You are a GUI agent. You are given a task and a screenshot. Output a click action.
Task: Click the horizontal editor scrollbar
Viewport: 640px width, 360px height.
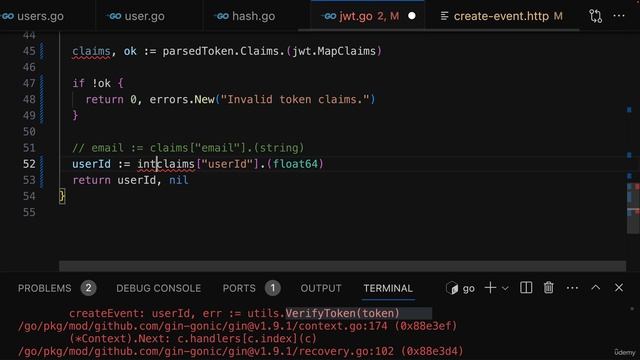pos(342,266)
